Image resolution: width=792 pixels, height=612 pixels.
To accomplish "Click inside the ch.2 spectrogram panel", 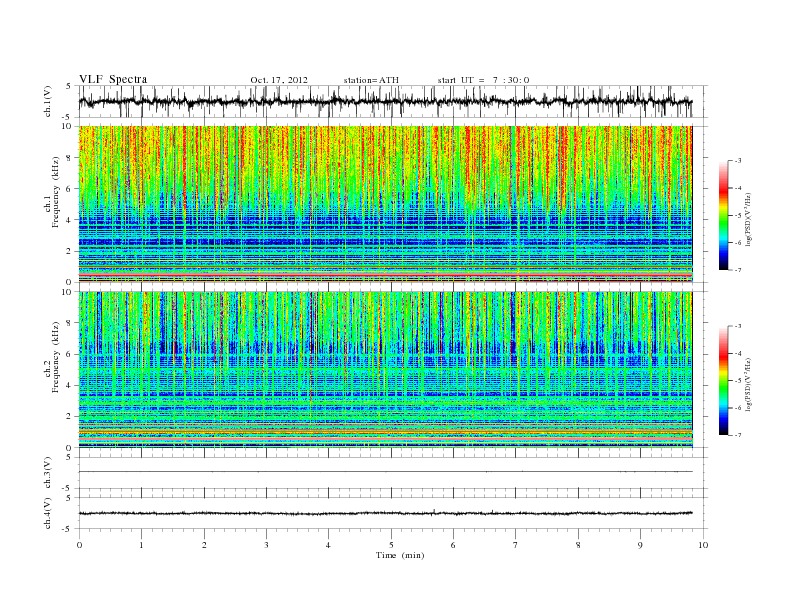I will (x=385, y=370).
